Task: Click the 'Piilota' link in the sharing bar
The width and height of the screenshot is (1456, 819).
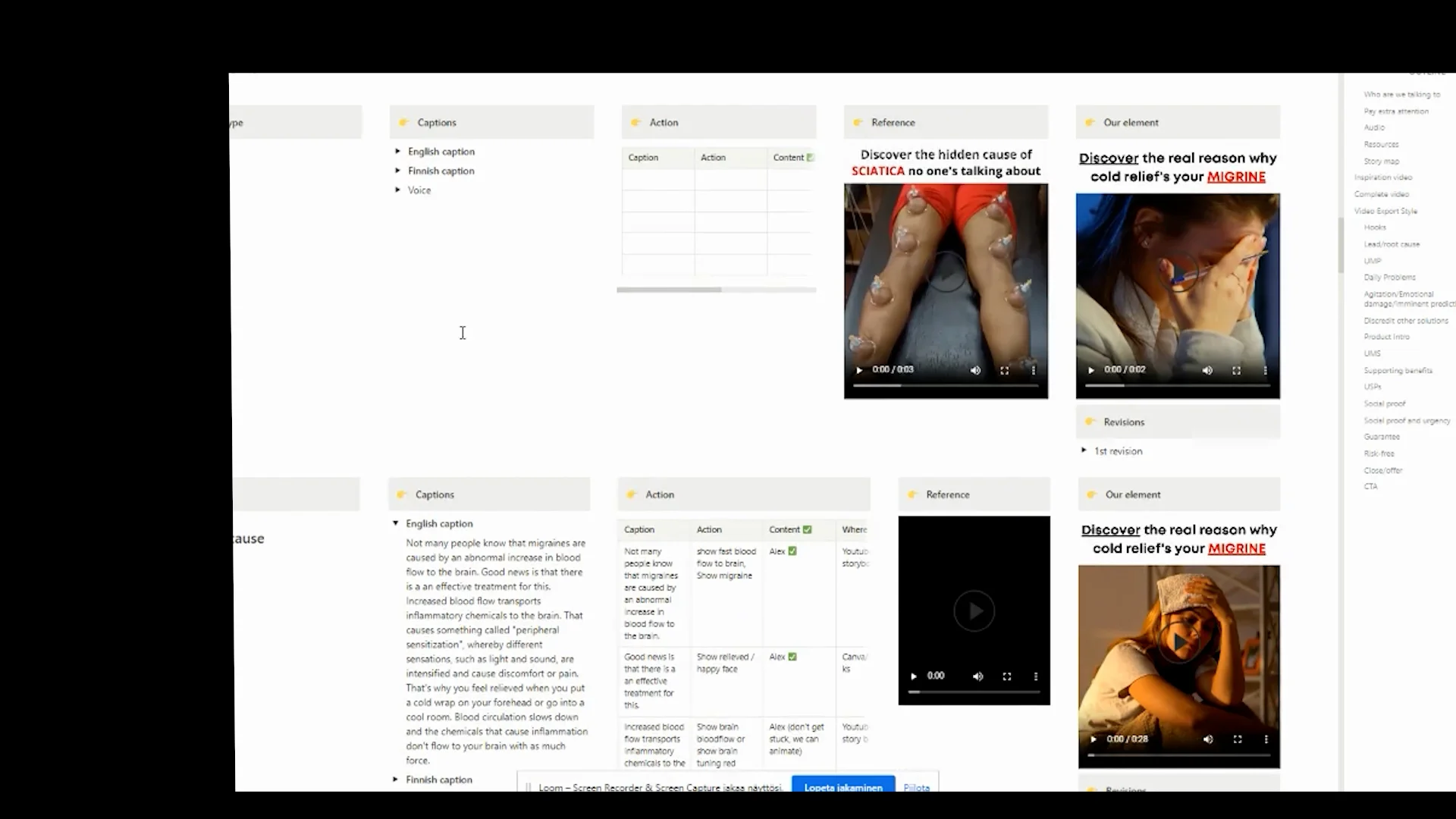Action: point(917,787)
